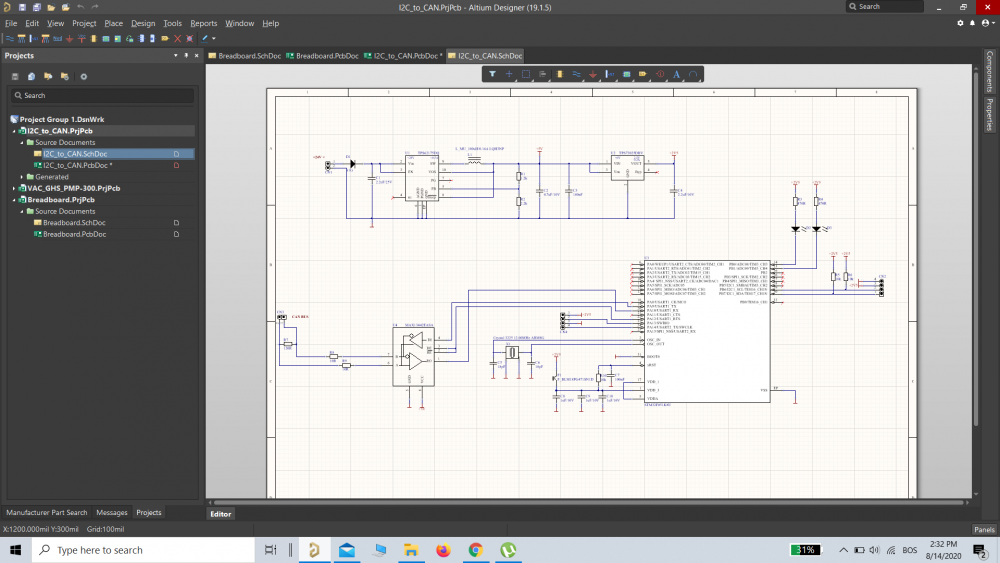This screenshot has width=1000, height=563.
Task: Pin the Projects panel
Action: point(186,55)
